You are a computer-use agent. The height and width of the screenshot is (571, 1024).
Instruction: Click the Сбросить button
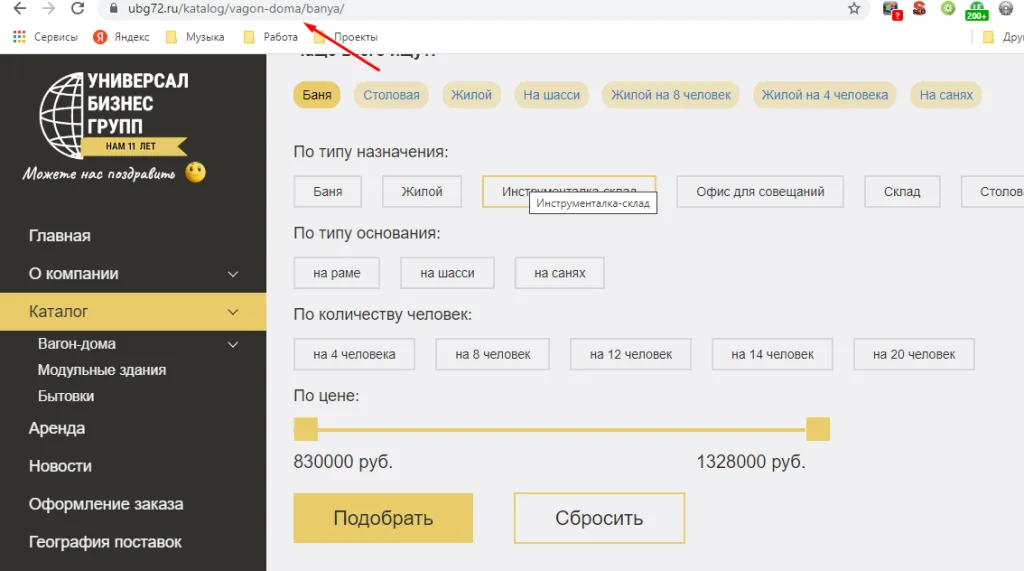599,518
